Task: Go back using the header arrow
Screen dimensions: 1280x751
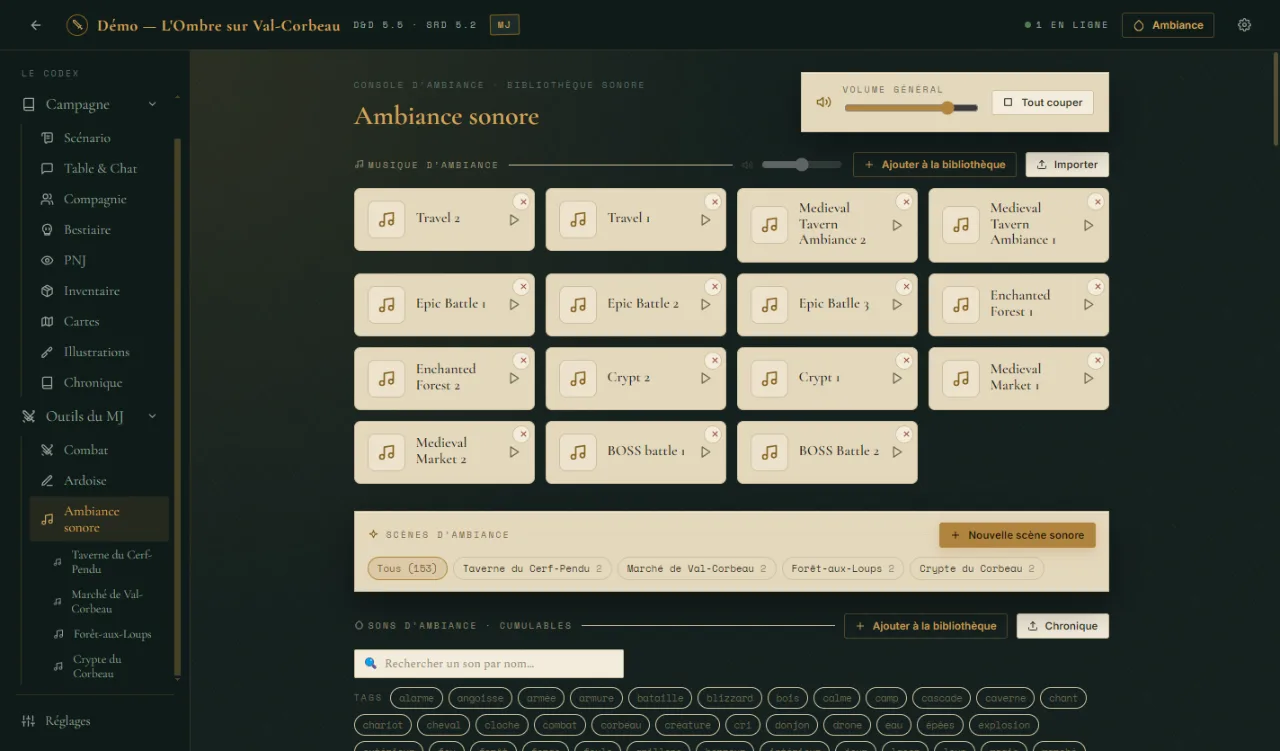Action: click(x=36, y=25)
